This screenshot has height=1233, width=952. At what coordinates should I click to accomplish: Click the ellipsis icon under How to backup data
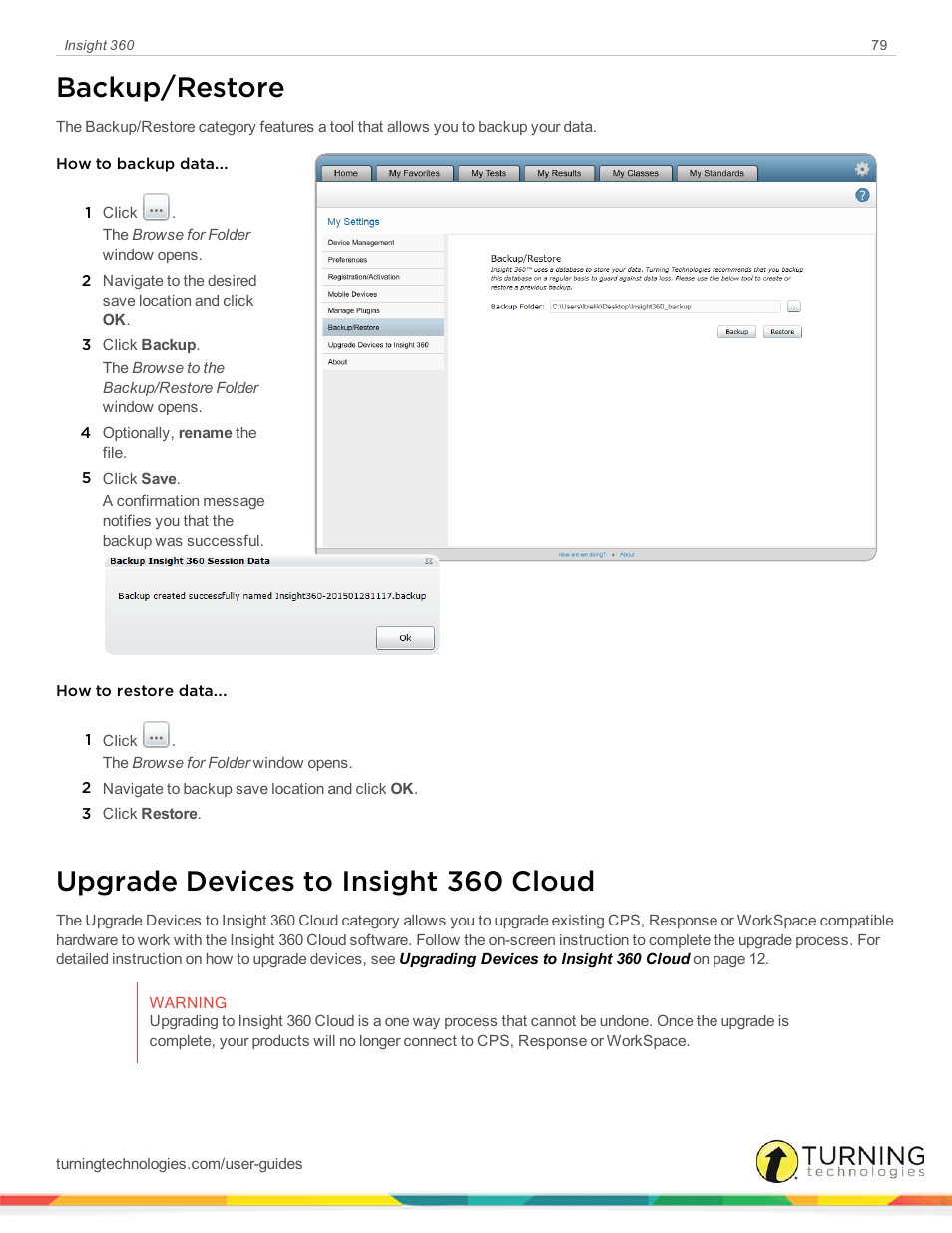click(157, 208)
